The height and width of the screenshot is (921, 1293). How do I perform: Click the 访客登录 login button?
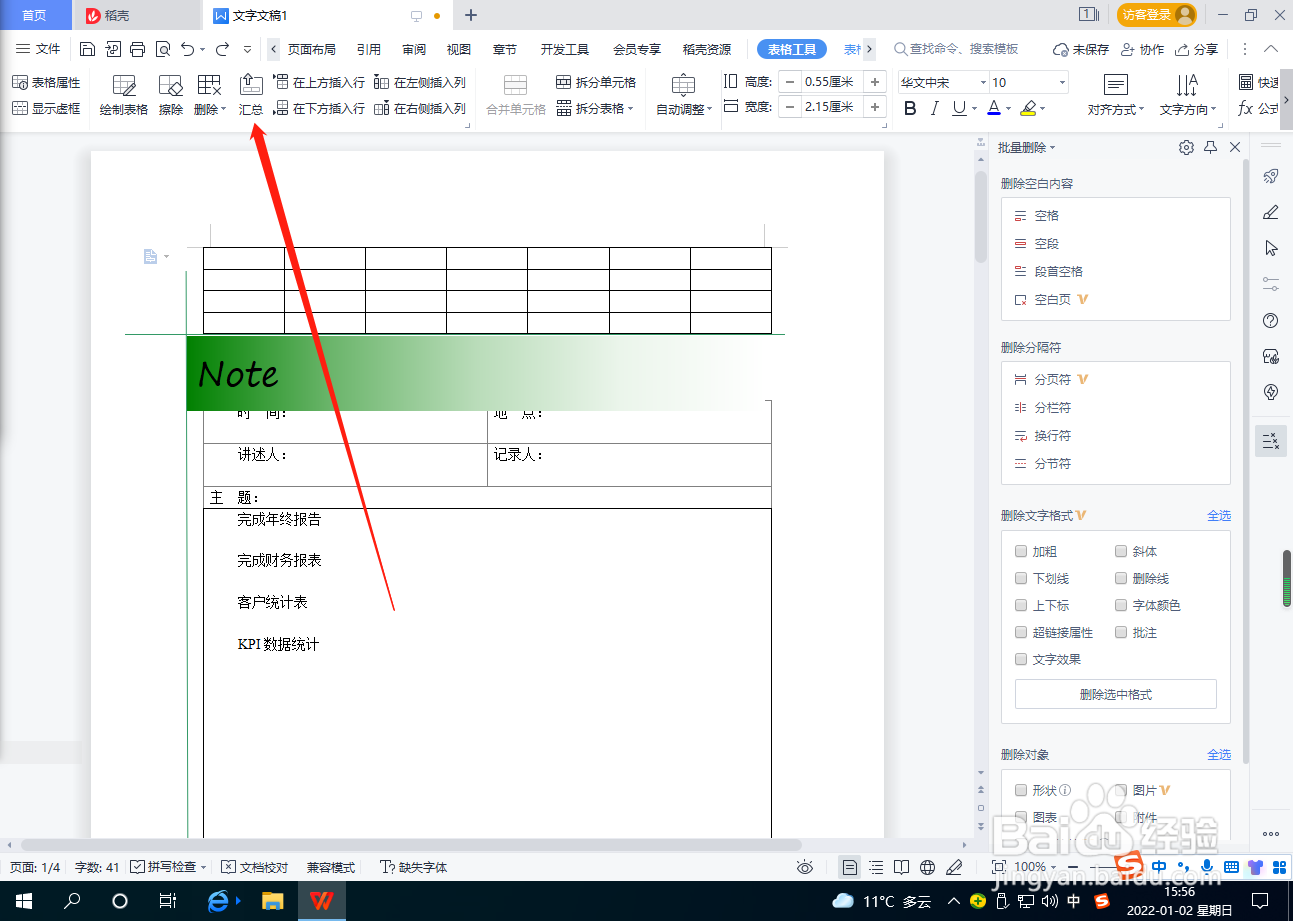(1156, 14)
